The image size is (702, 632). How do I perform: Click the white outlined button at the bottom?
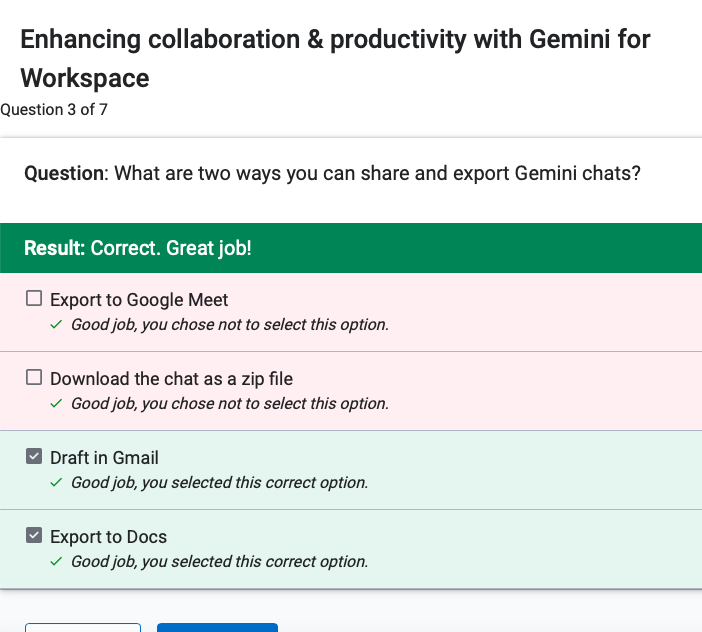83,627
